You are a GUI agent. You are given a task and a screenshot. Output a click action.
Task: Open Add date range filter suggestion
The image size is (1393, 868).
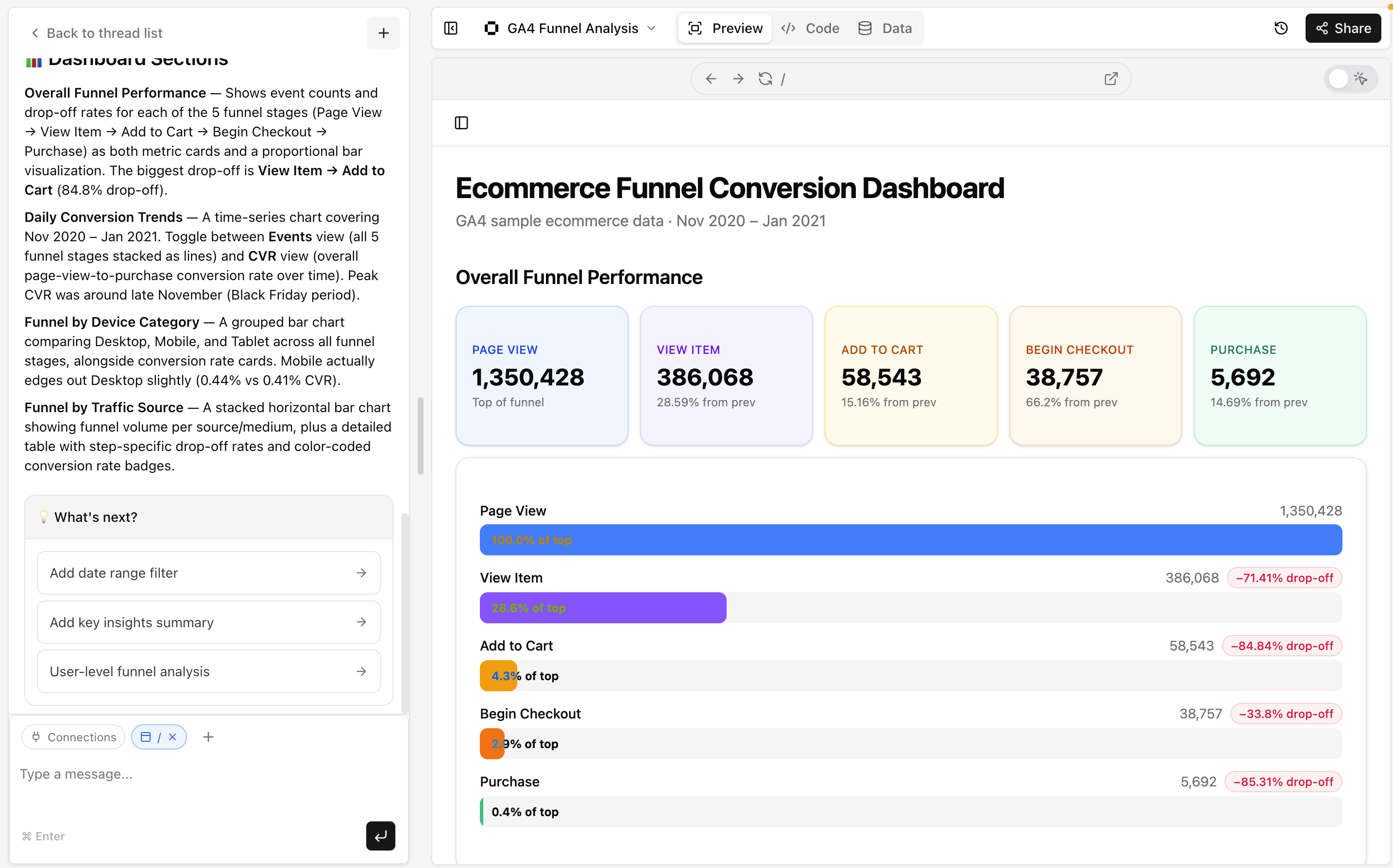tap(208, 572)
